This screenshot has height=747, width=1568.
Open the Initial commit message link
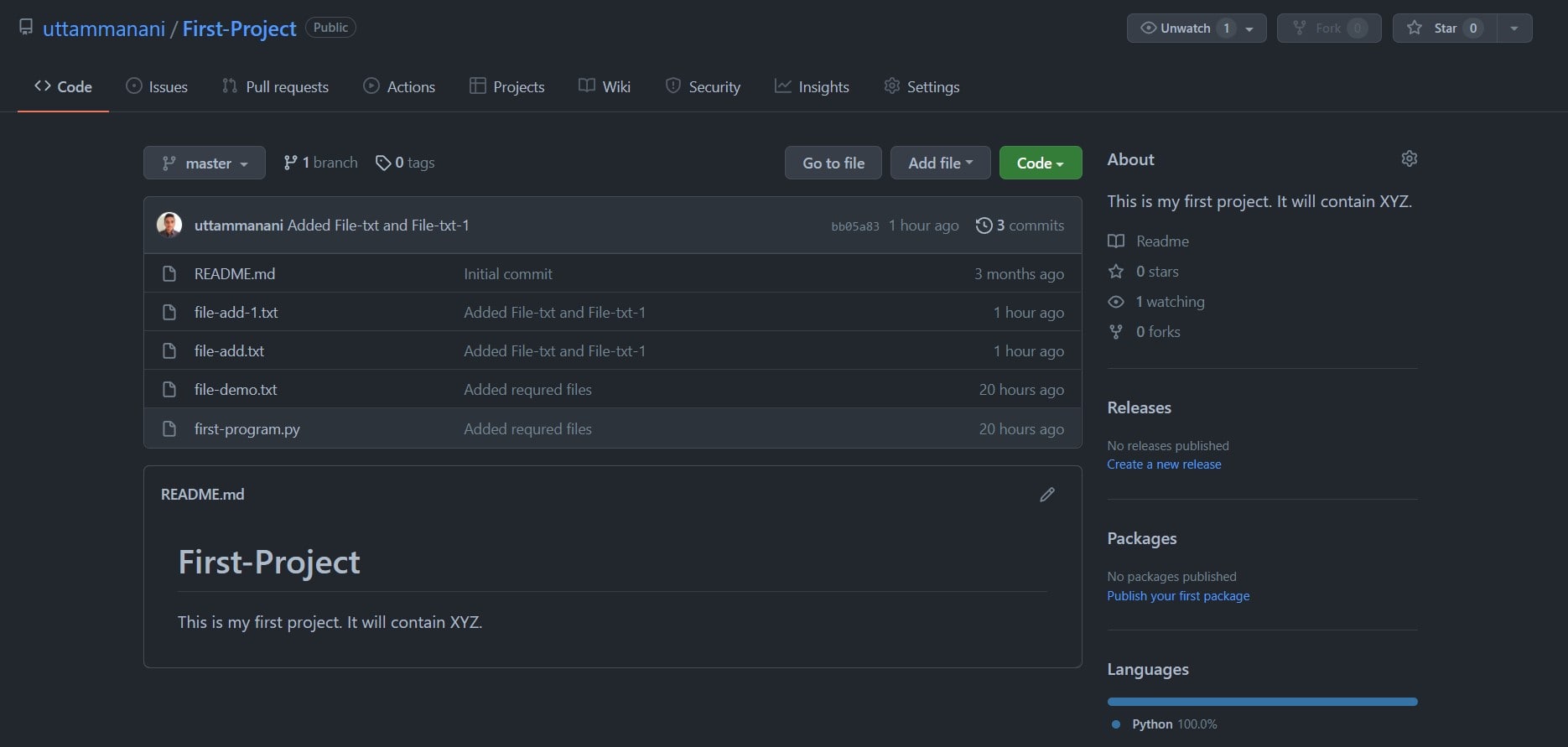[x=508, y=273]
